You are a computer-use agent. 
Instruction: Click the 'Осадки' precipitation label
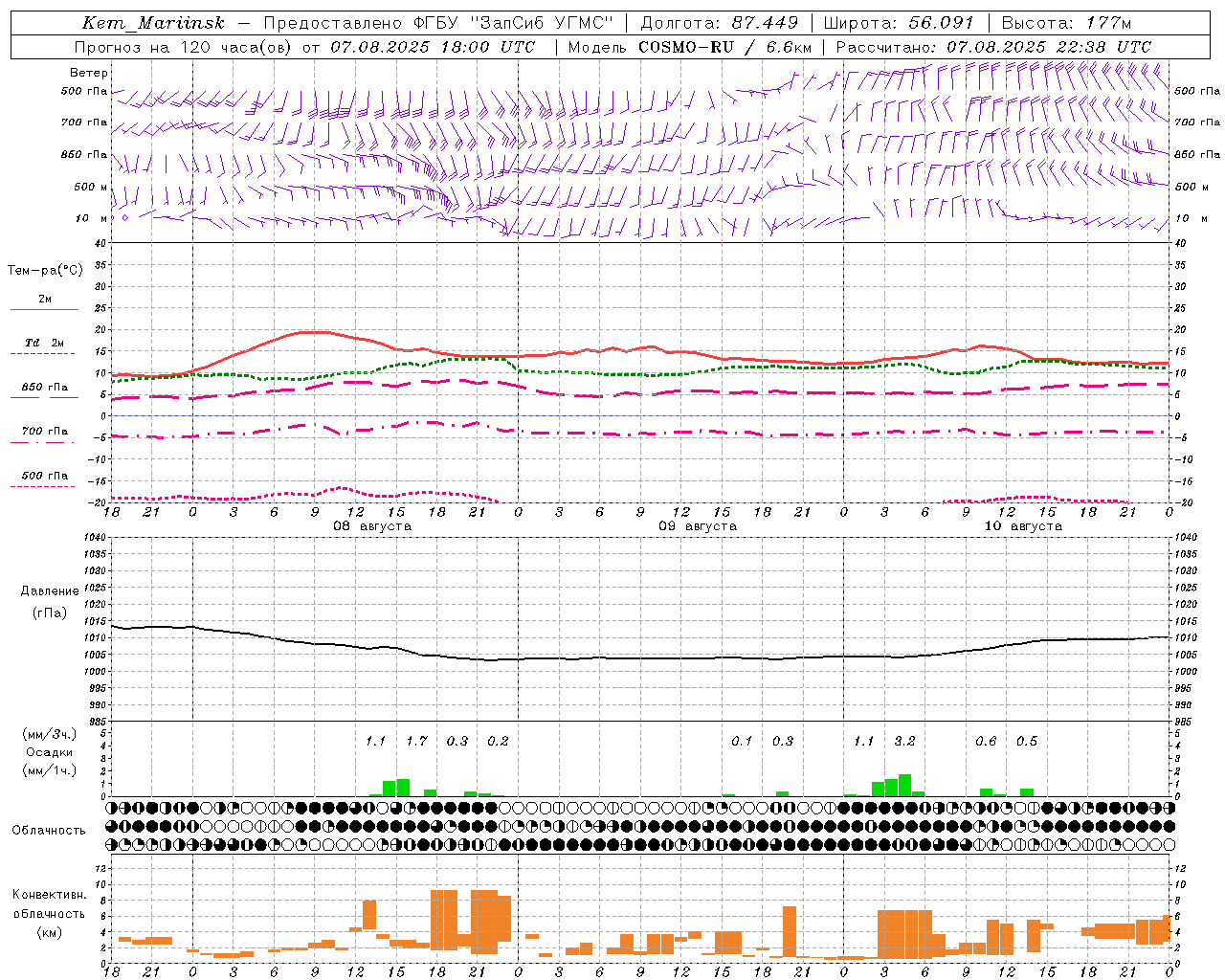pos(50,752)
